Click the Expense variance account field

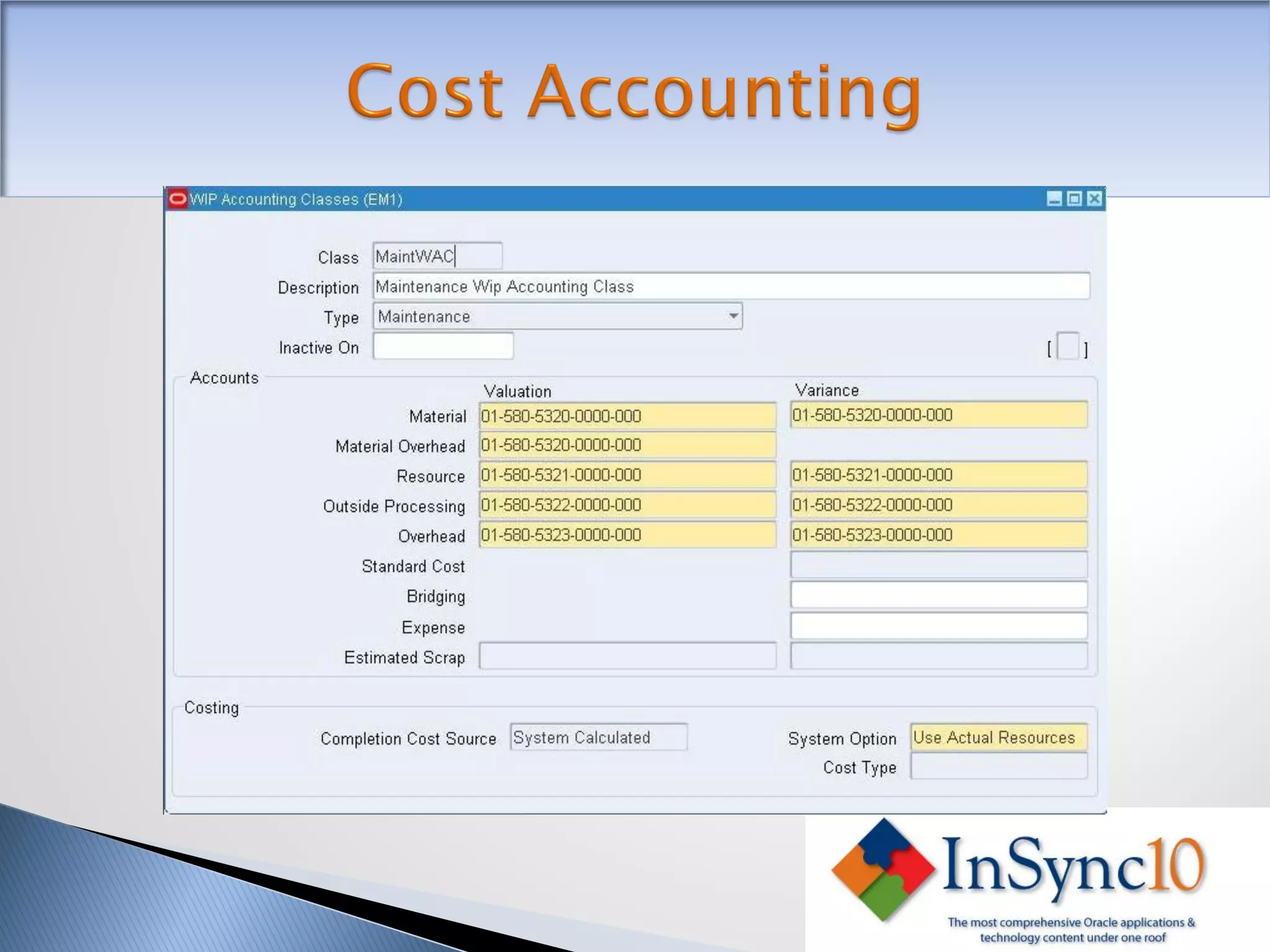coord(938,626)
